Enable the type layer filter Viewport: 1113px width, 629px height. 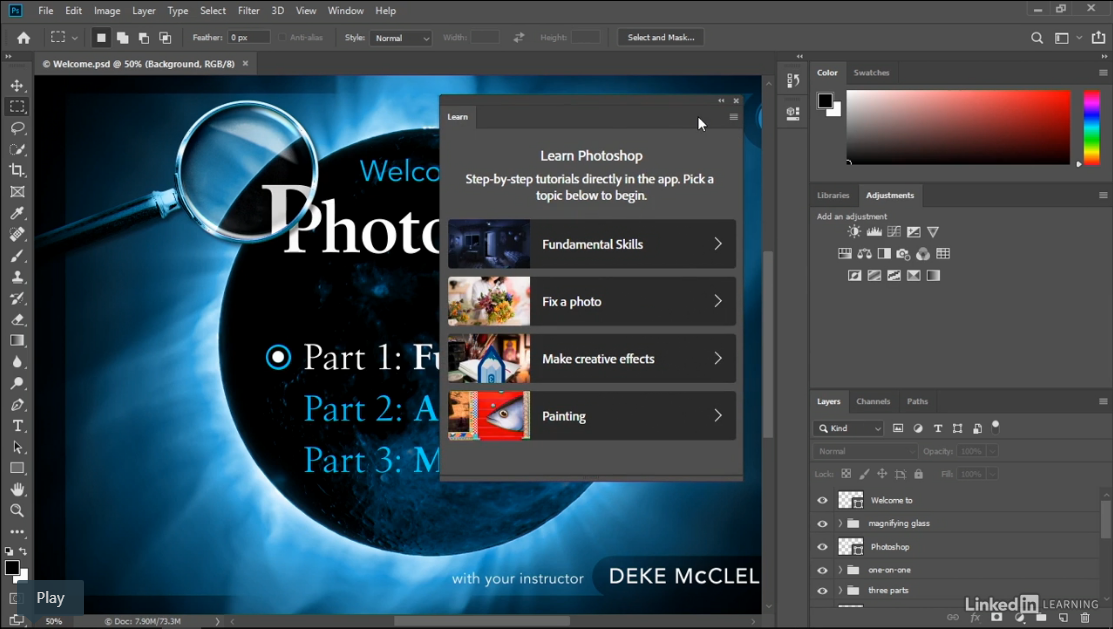(938, 428)
